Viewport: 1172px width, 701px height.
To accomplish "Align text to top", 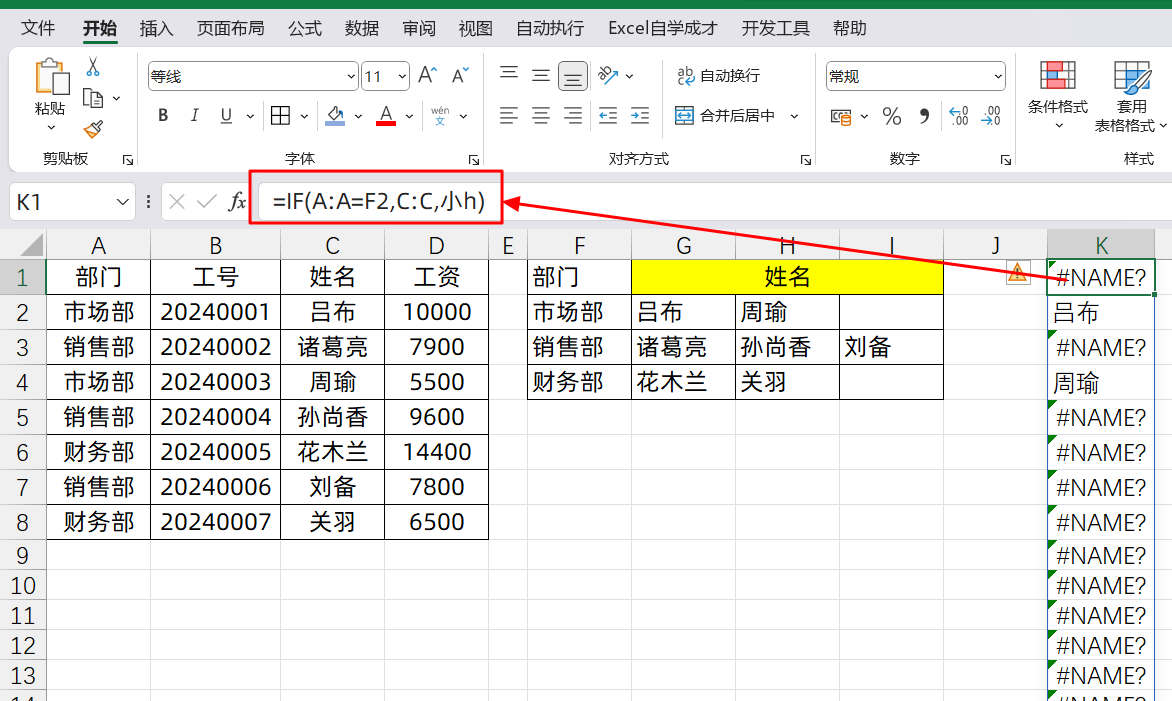I will click(509, 75).
